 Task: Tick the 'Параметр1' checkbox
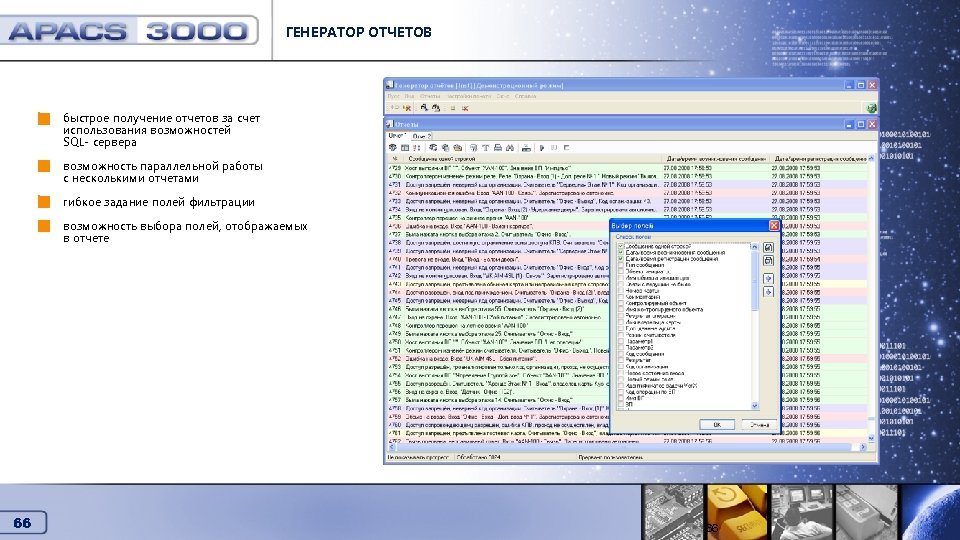620,342
